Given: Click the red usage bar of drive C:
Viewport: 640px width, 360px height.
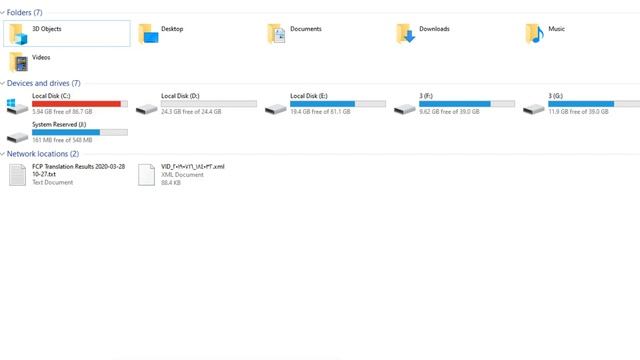Looking at the screenshot, I should click(x=80, y=104).
